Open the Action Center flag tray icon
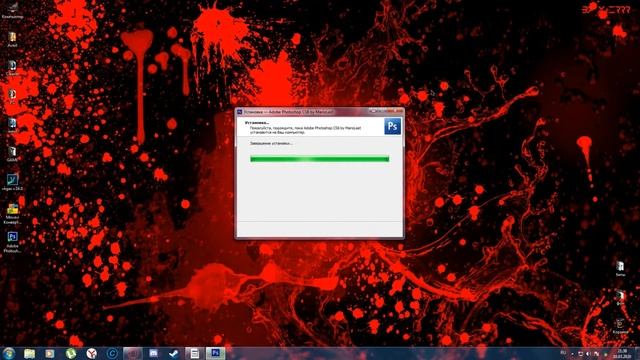The width and height of the screenshot is (640, 360). [x=596, y=354]
